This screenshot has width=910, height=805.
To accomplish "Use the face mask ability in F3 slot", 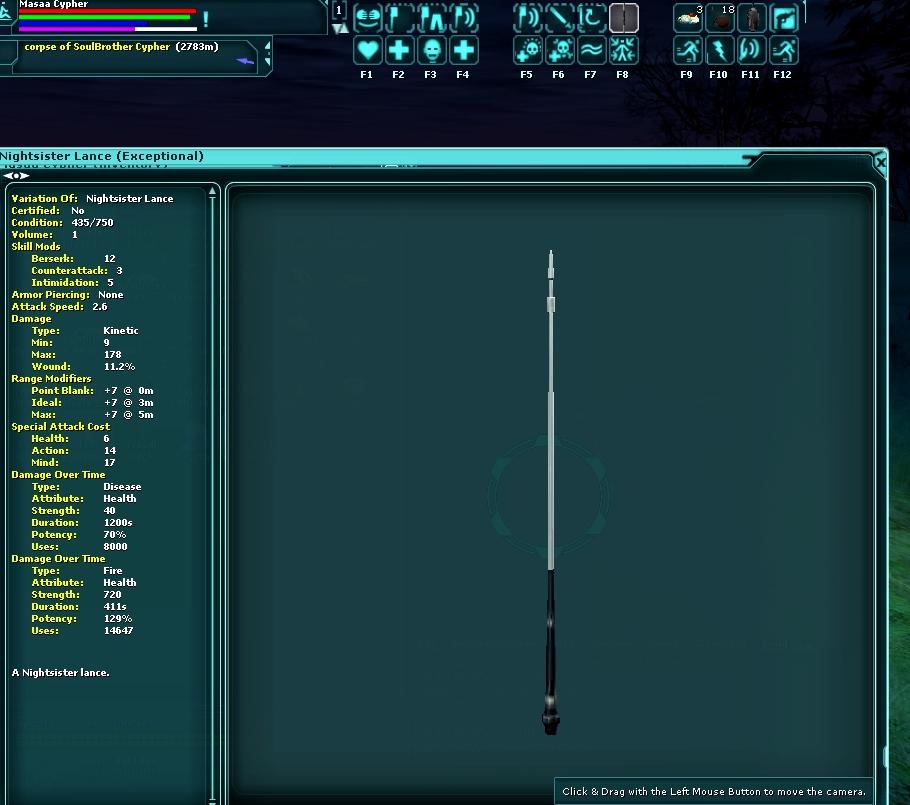I will [431, 50].
